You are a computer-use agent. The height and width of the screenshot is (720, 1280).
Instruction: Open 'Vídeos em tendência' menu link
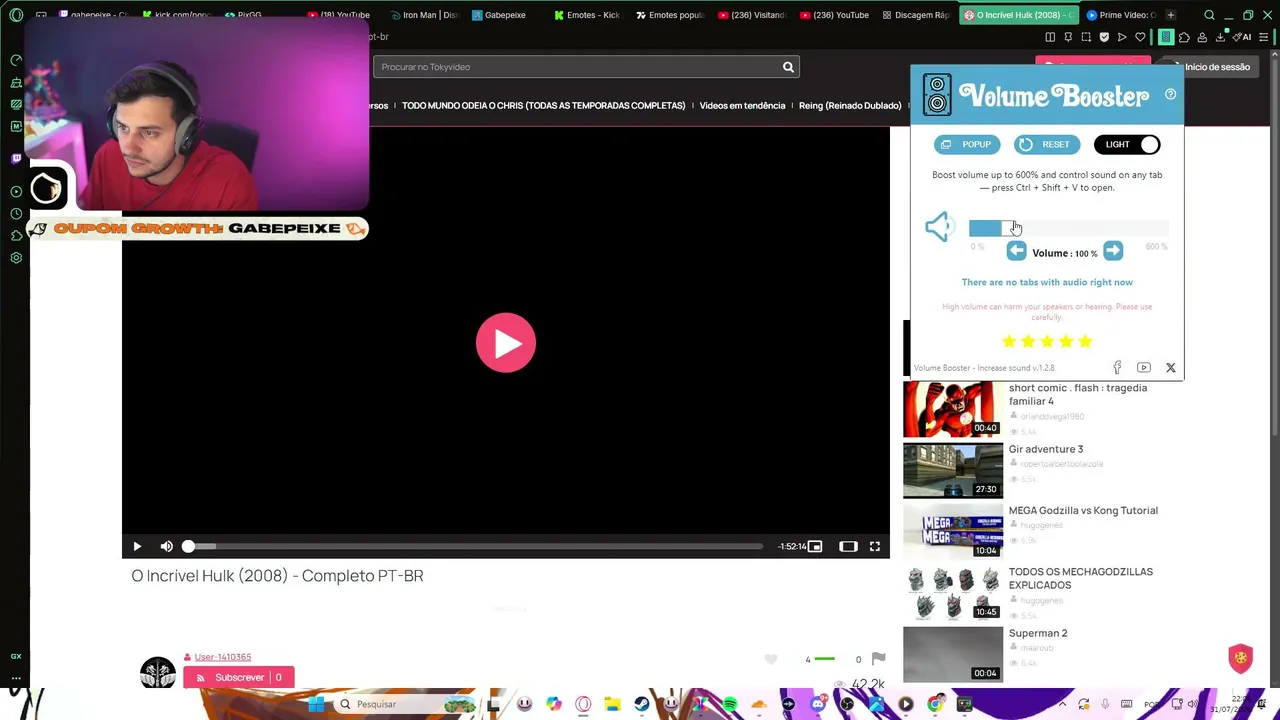(x=742, y=106)
